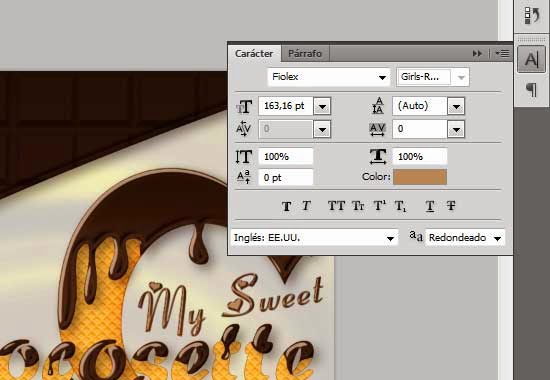Open the Inglés: EE.UU. language dropdown
The image size is (550, 380).
[x=314, y=238]
